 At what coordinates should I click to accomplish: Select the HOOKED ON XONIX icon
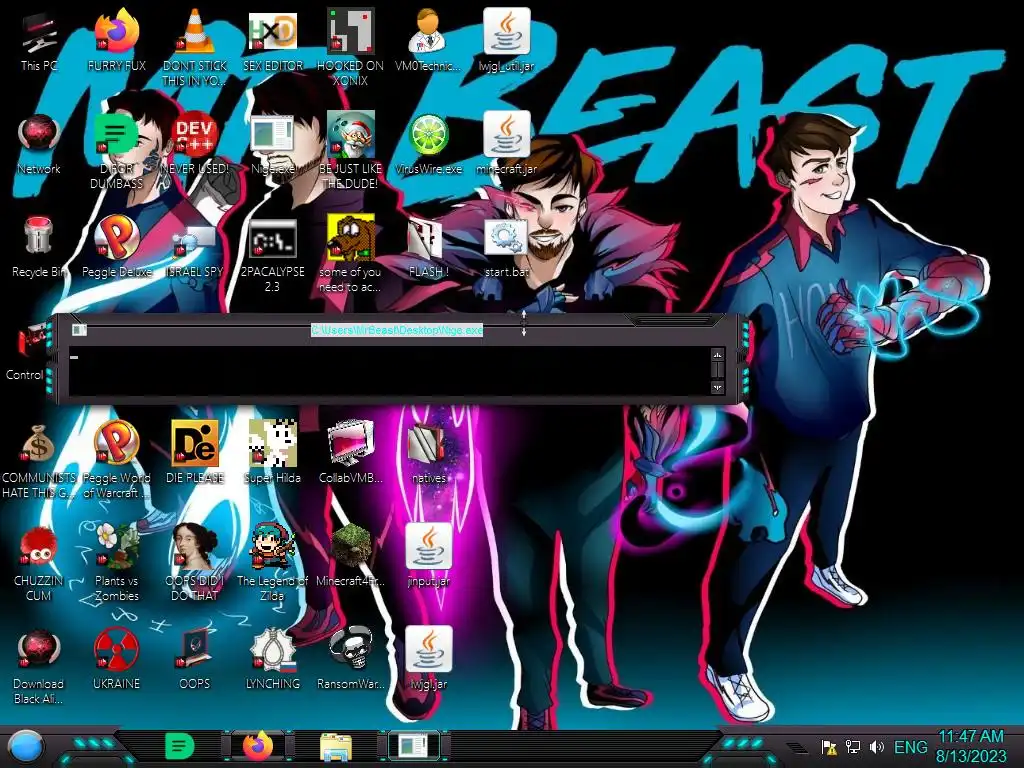point(351,47)
